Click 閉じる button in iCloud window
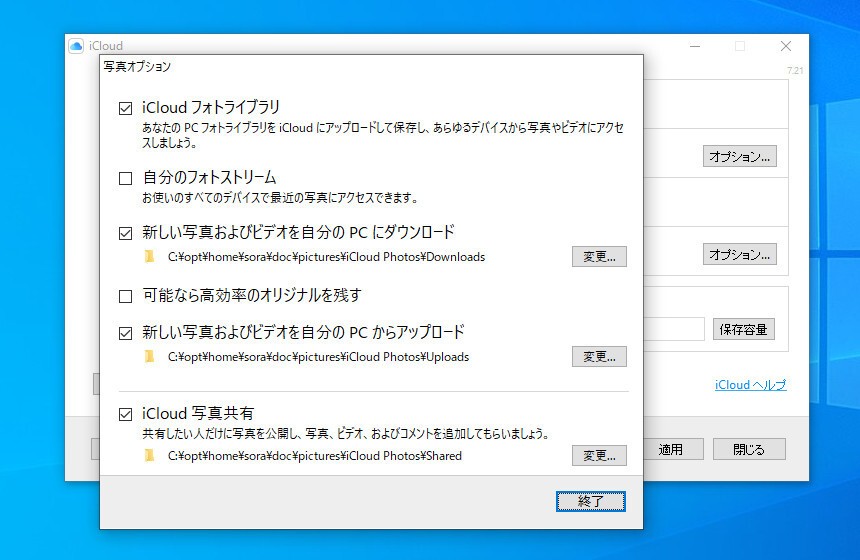The image size is (860, 560). tap(749, 449)
